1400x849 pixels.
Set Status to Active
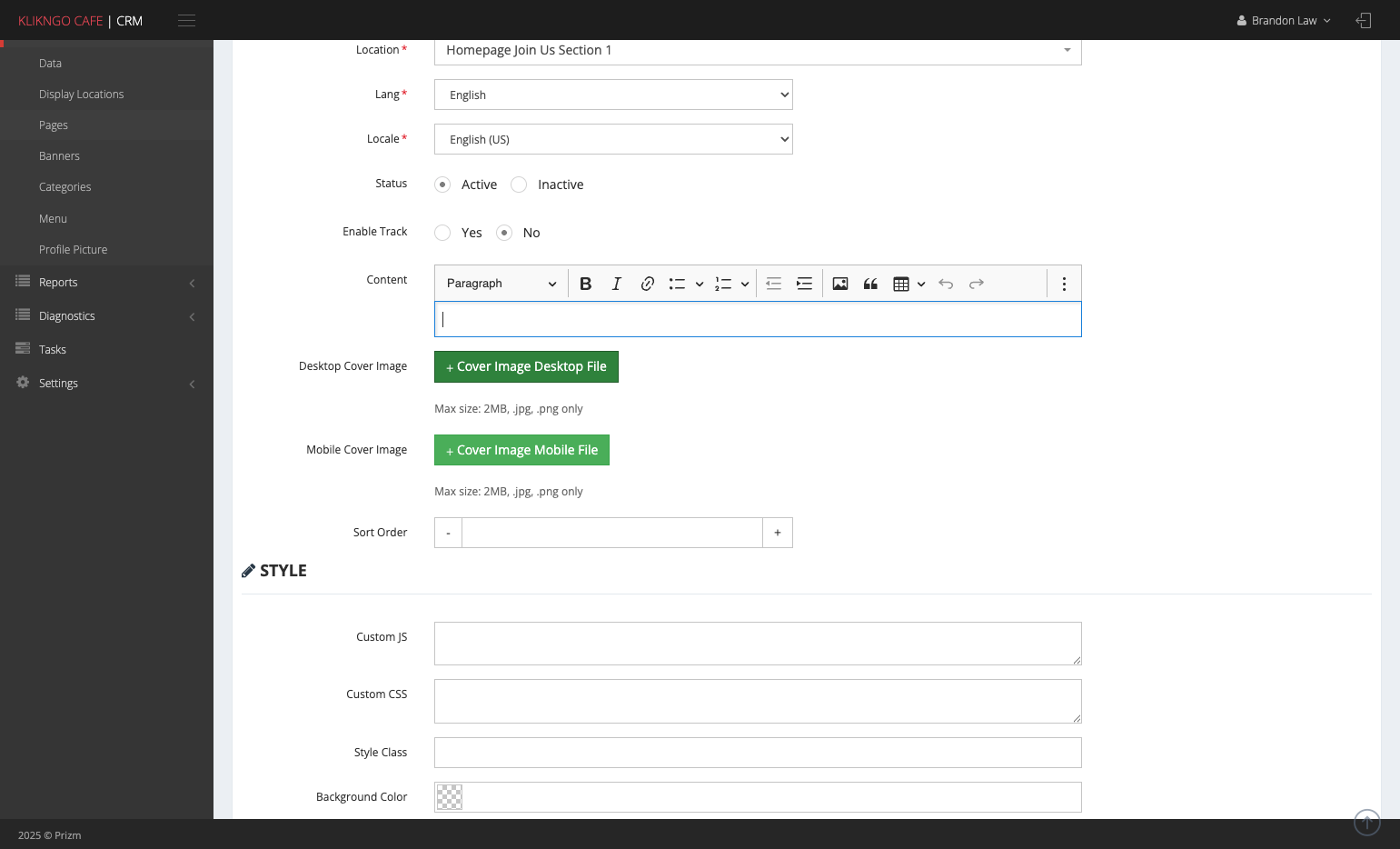coord(442,185)
